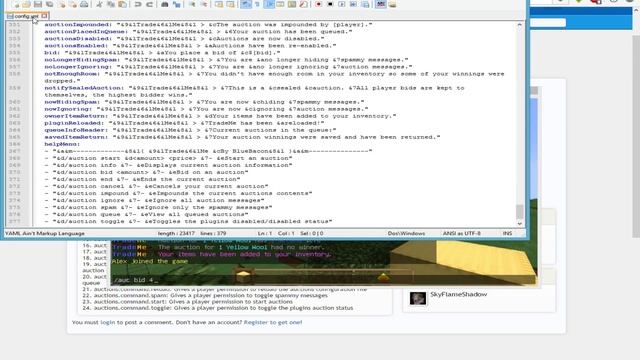Stop macro recording with the black square icon
The image size is (640, 360).
coord(330,4)
